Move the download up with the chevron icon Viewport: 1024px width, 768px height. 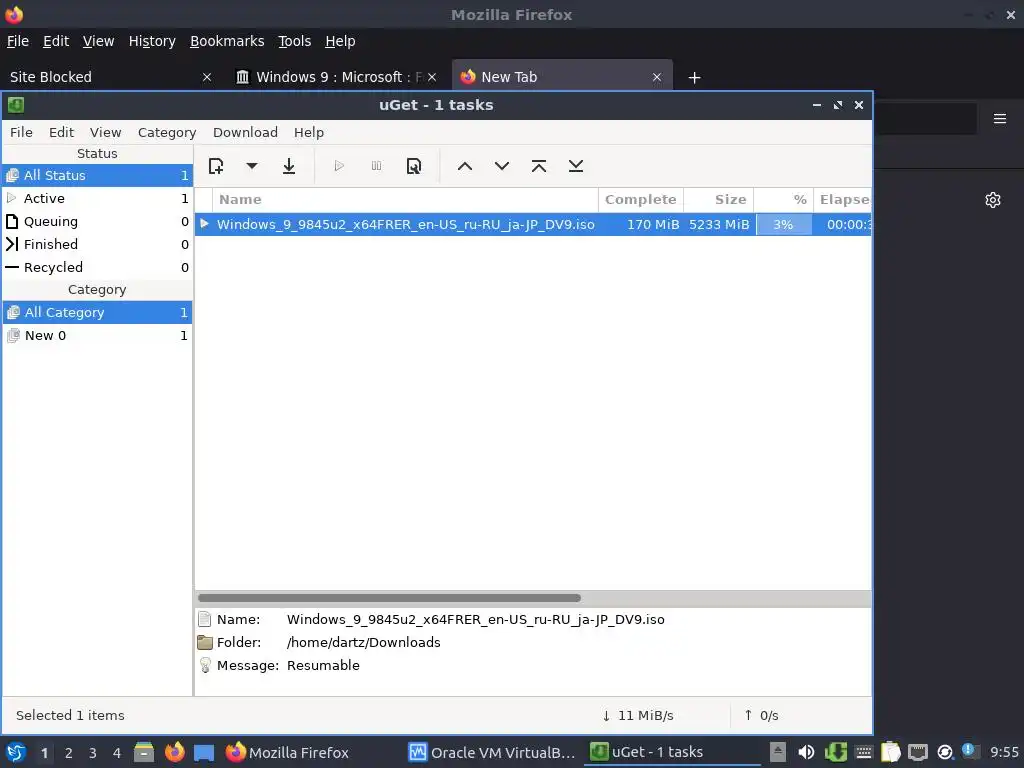coord(464,166)
